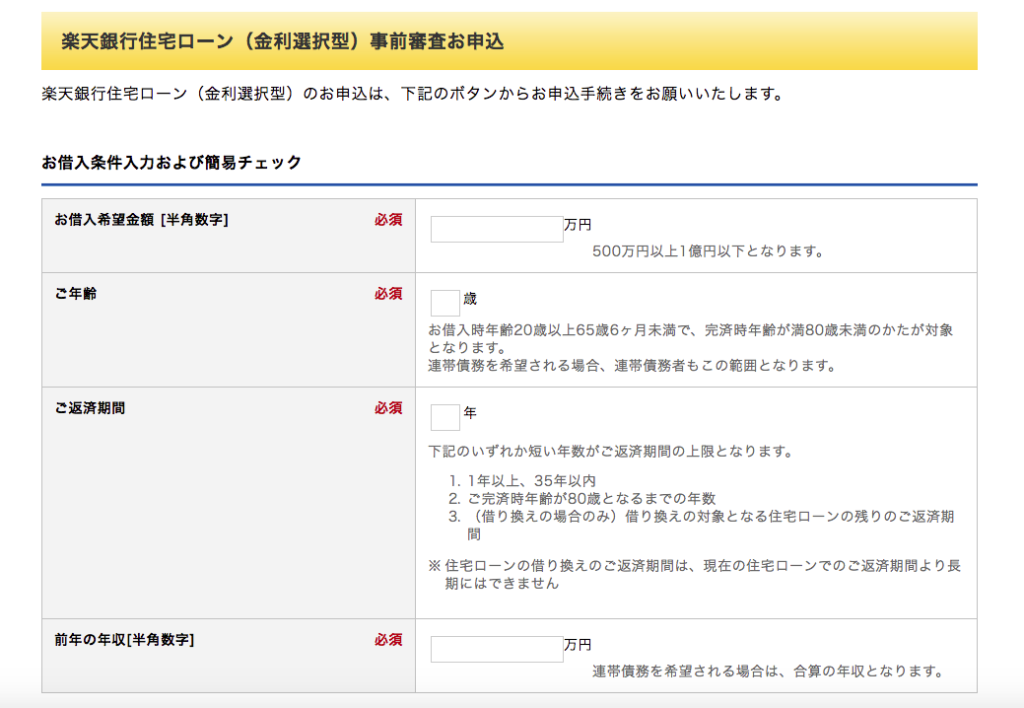Screen dimensions: 1024x708
Task: Click the お借入時年齢20歳以上65歳6ヶ月未満 age note
Action: 691,339
